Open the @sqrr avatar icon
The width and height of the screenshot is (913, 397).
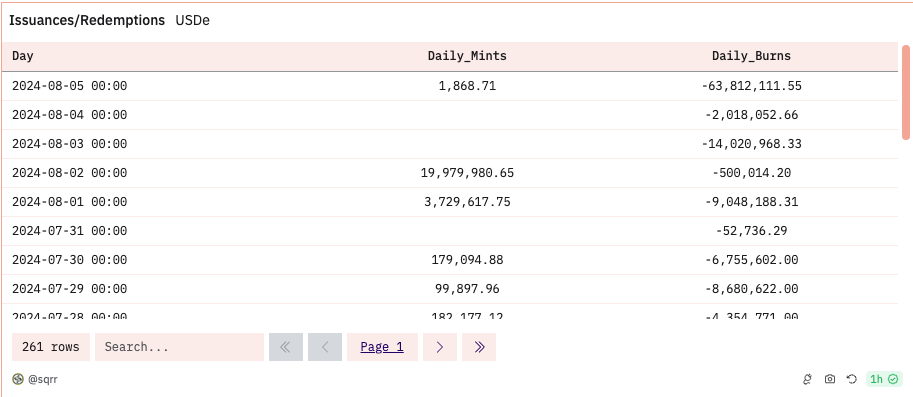coord(18,380)
